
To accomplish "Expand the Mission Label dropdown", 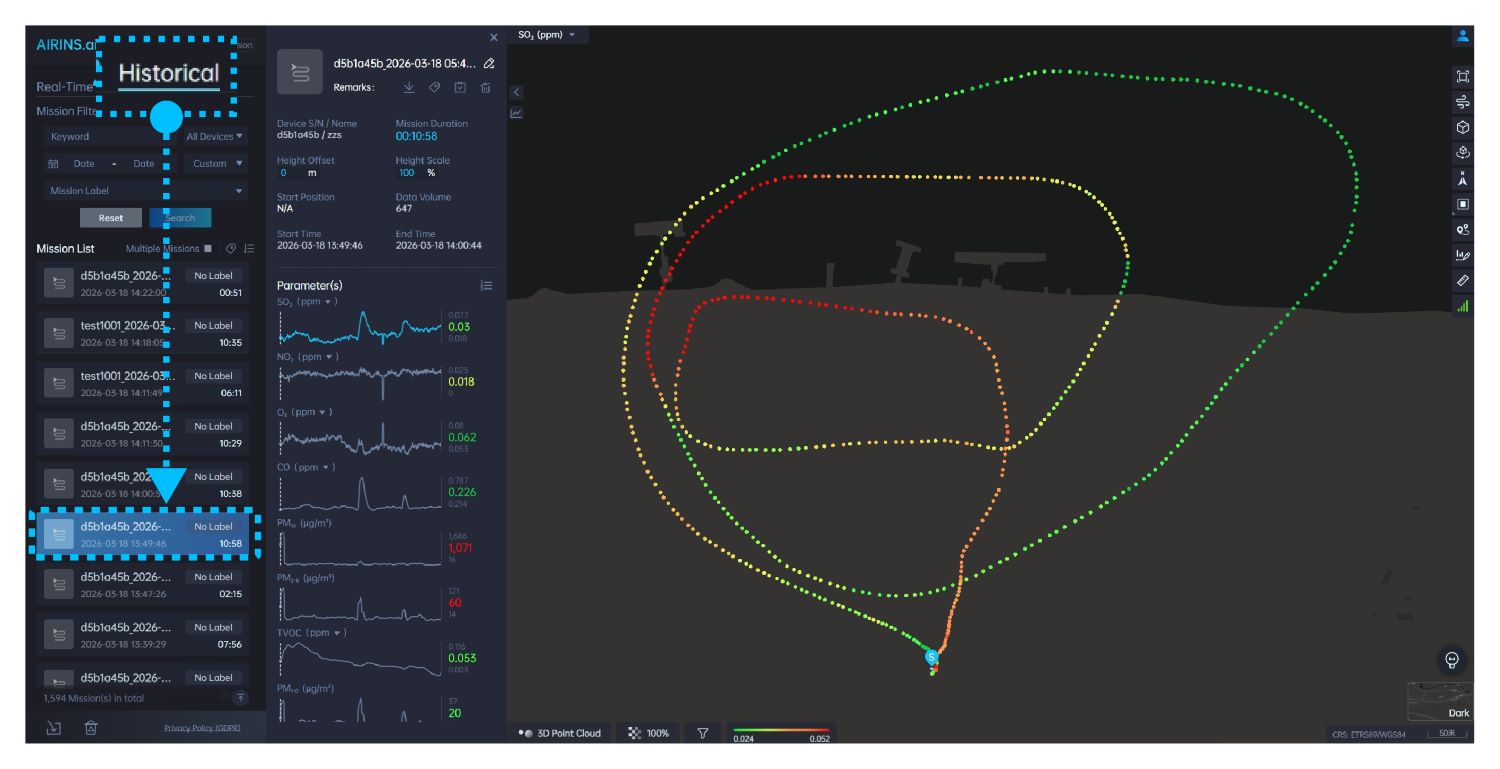I will (x=146, y=190).
